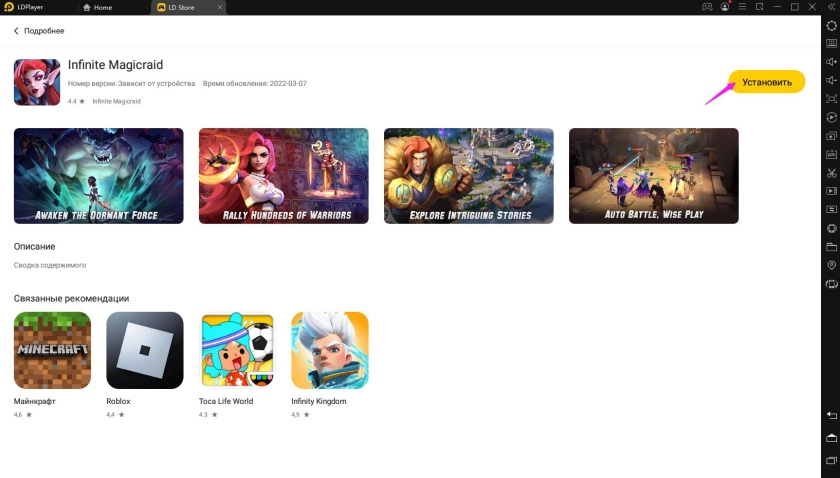Screen dimensions: 840x478
Task: Open synchronizer icon in sidebar
Action: click(x=831, y=210)
